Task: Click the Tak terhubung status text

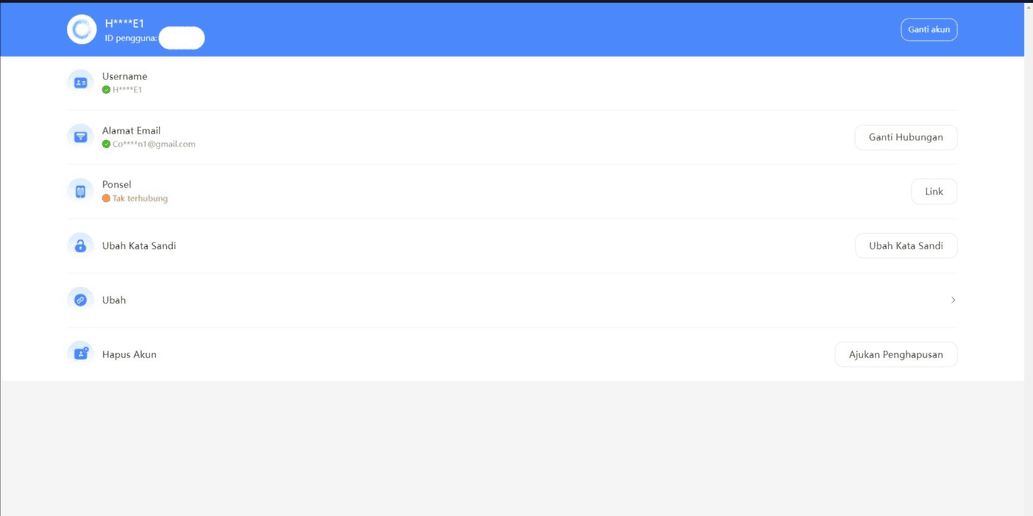Action: [x=140, y=198]
